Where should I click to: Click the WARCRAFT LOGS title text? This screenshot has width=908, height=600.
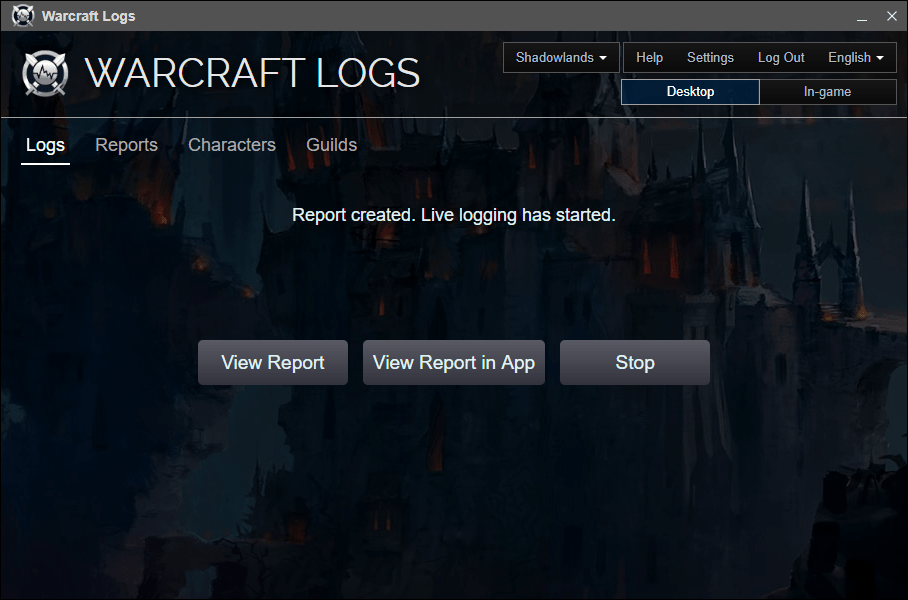(x=252, y=73)
